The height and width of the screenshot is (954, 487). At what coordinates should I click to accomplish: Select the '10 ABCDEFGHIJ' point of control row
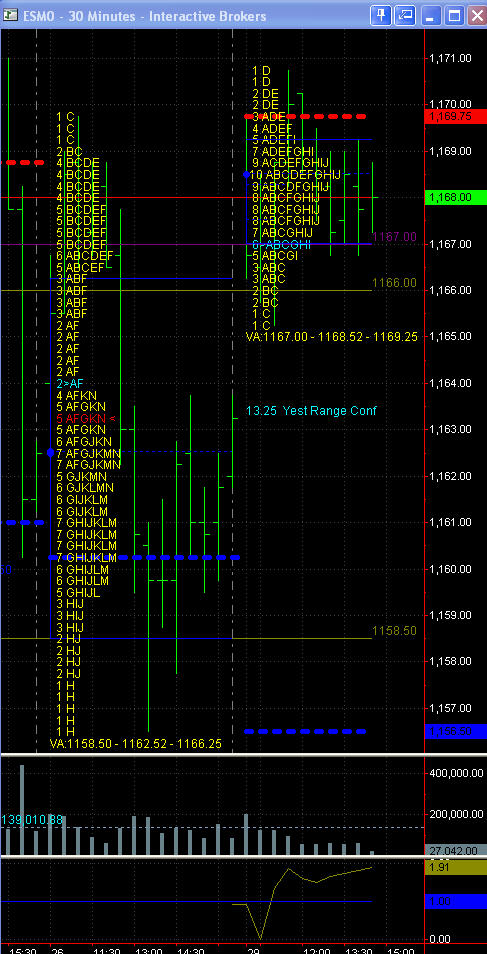coord(295,175)
